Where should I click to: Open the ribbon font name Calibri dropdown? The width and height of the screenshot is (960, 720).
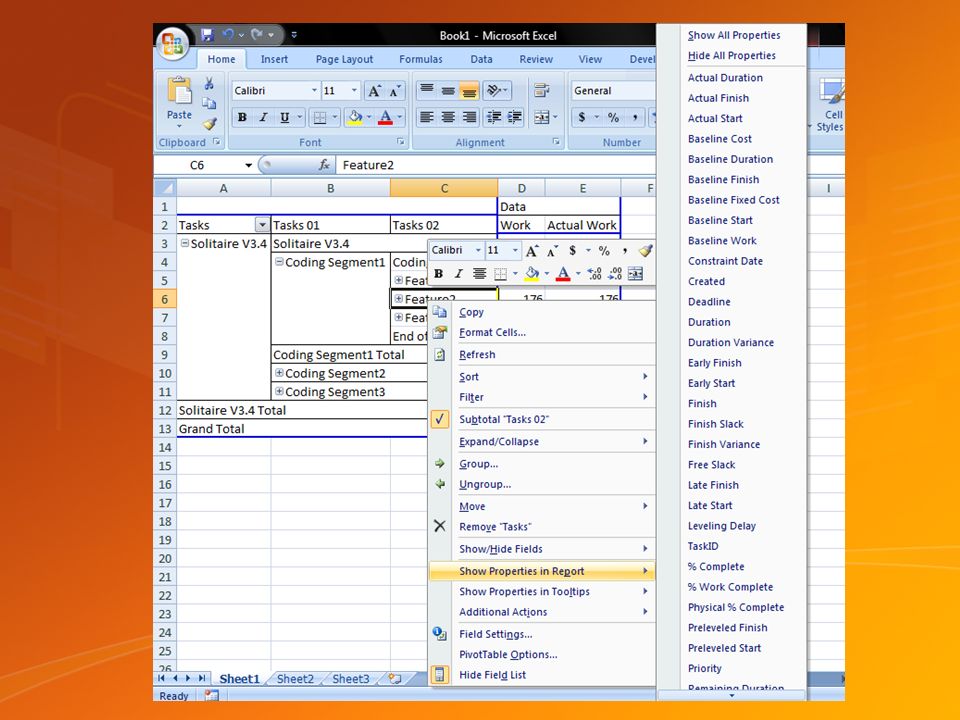[314, 91]
